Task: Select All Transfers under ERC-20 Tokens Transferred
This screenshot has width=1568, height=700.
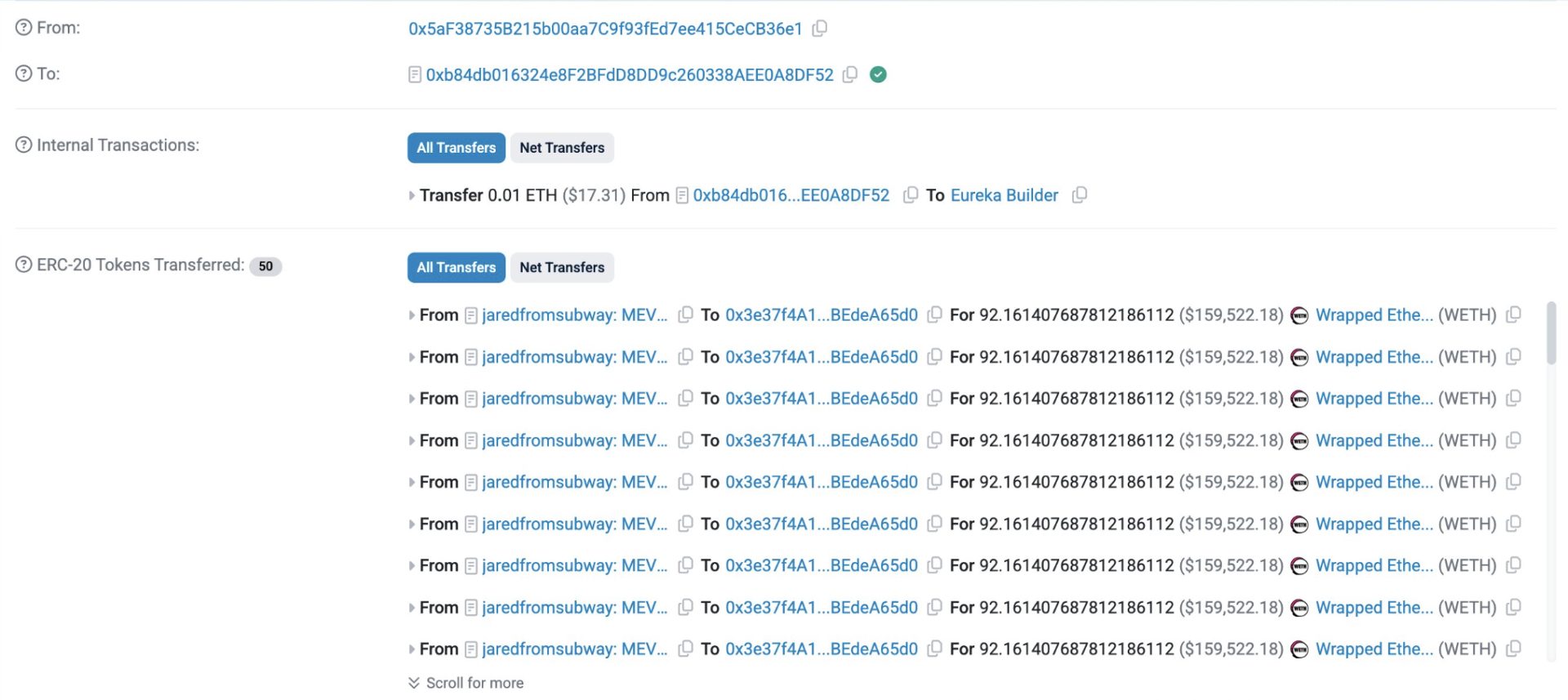Action: 456,268
